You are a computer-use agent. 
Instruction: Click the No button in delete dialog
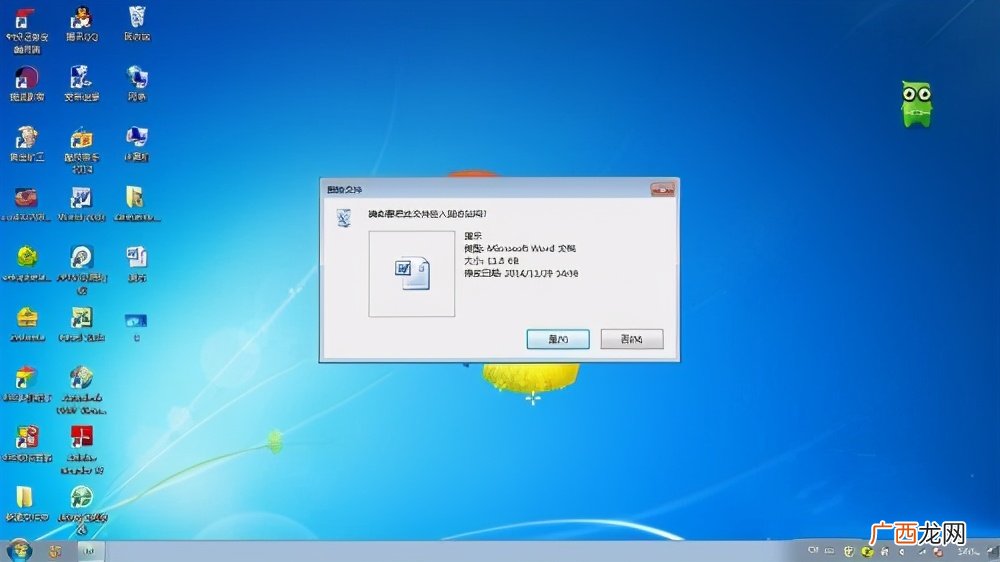click(632, 339)
